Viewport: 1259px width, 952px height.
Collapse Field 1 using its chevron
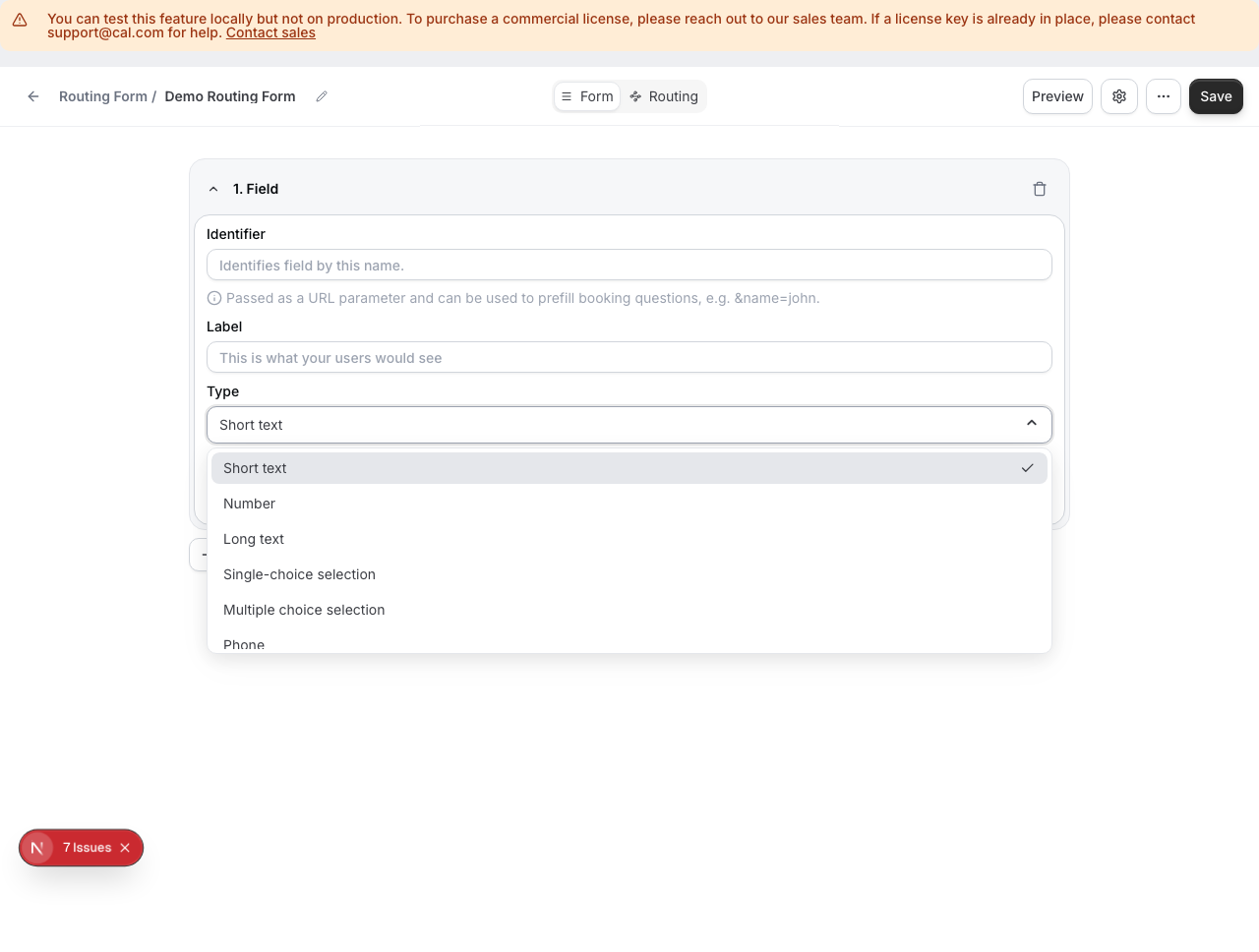click(x=213, y=188)
